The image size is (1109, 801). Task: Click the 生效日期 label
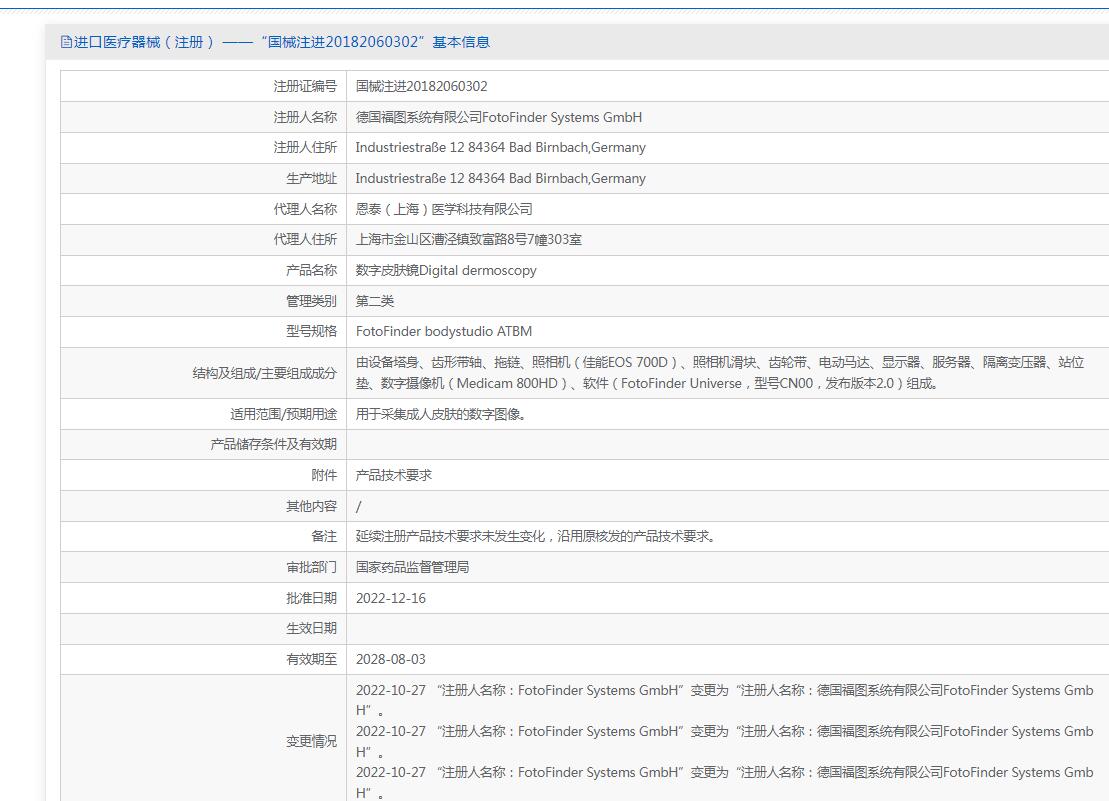tap(311, 628)
